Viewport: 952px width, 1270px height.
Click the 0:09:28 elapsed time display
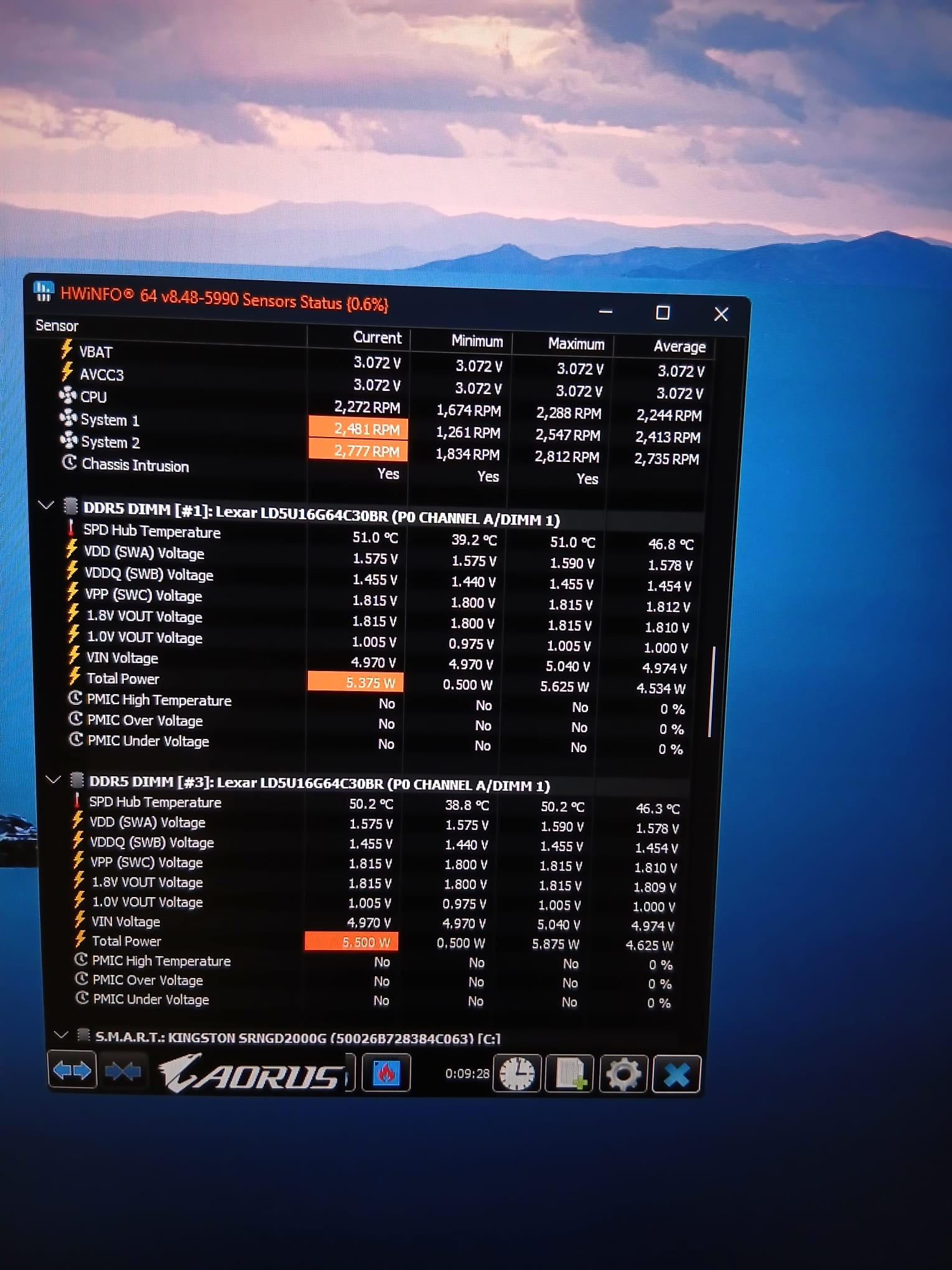coord(467,1073)
